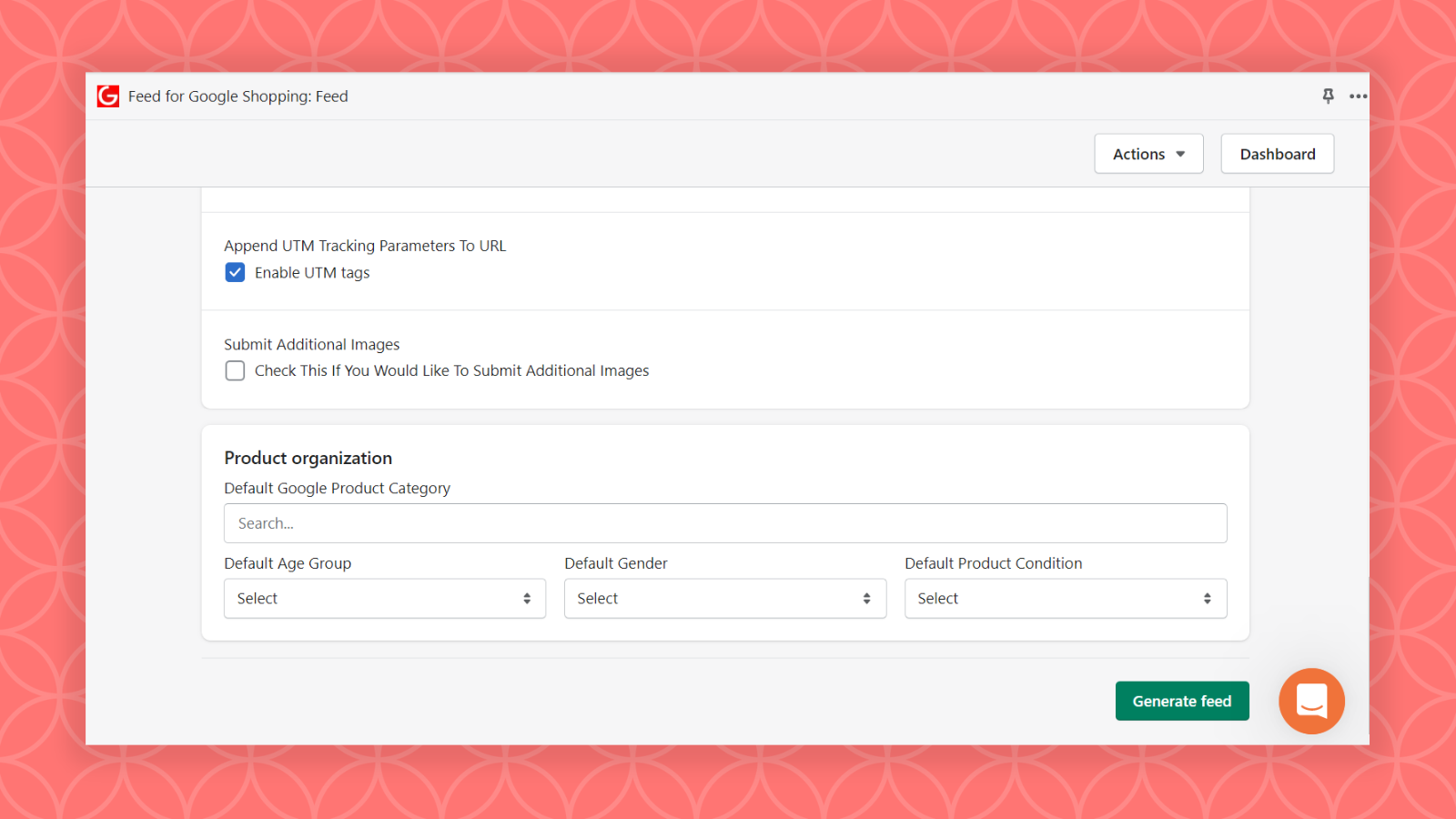The width and height of the screenshot is (1456, 819).
Task: Click the additional images checkbox label text
Action: click(451, 370)
